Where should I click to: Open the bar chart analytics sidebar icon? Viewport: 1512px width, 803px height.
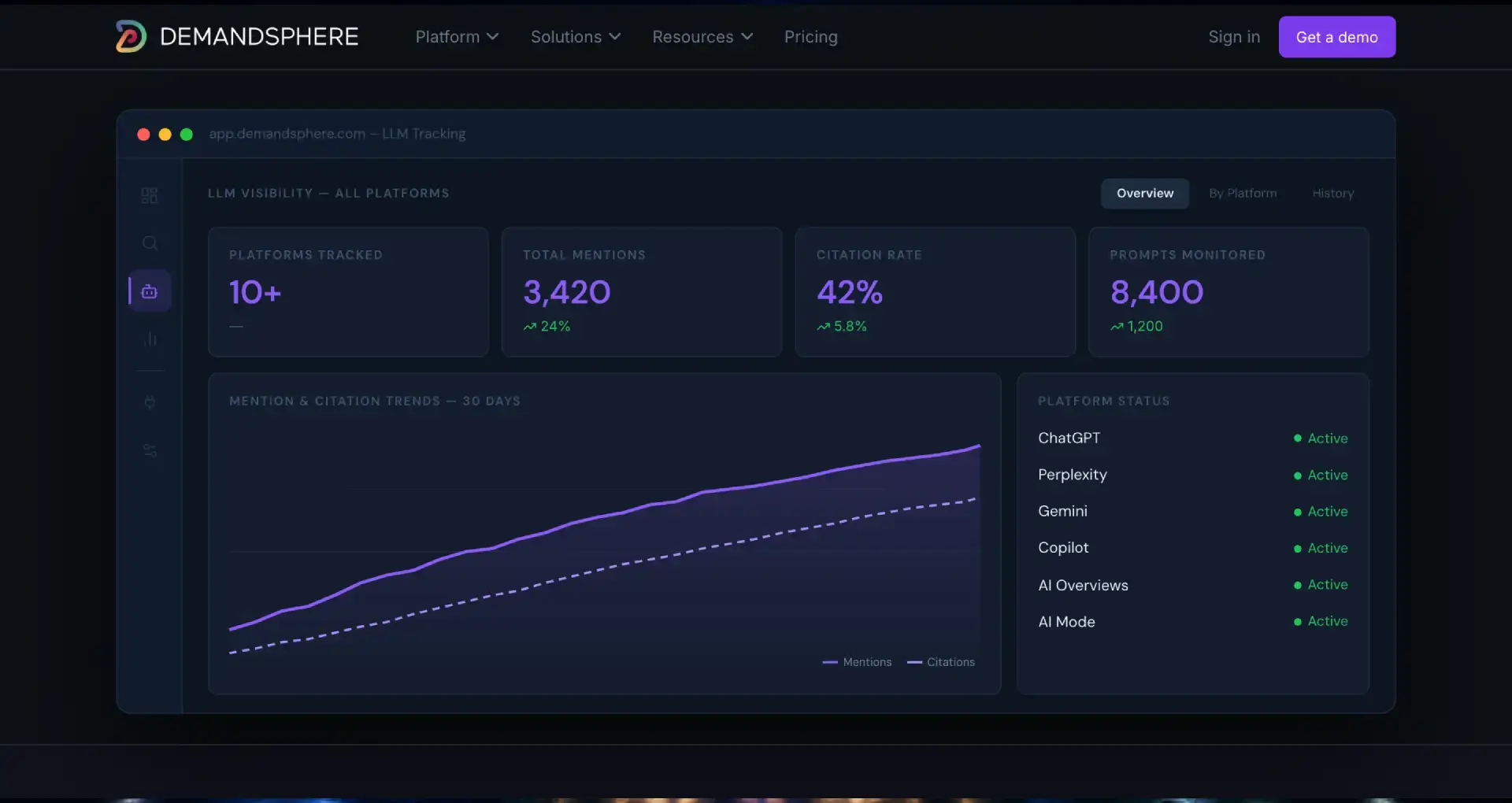(x=150, y=339)
